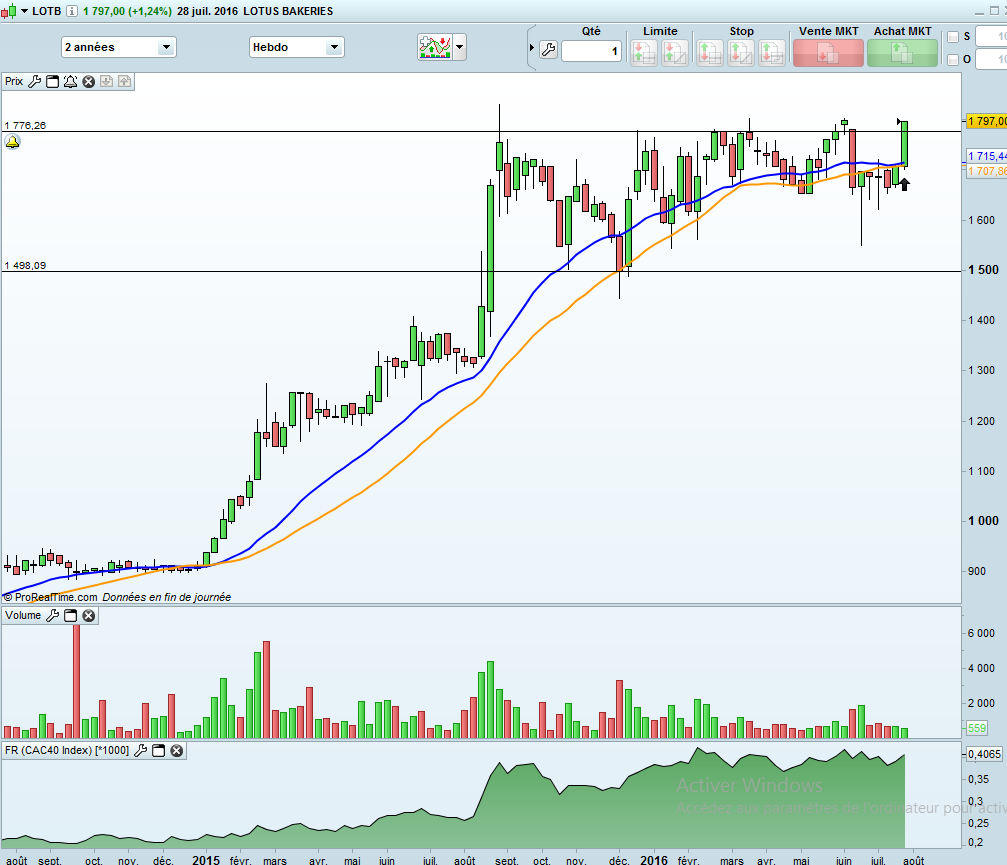Click second Stop order icon
Screen dimensions: 1007x865
(740, 53)
